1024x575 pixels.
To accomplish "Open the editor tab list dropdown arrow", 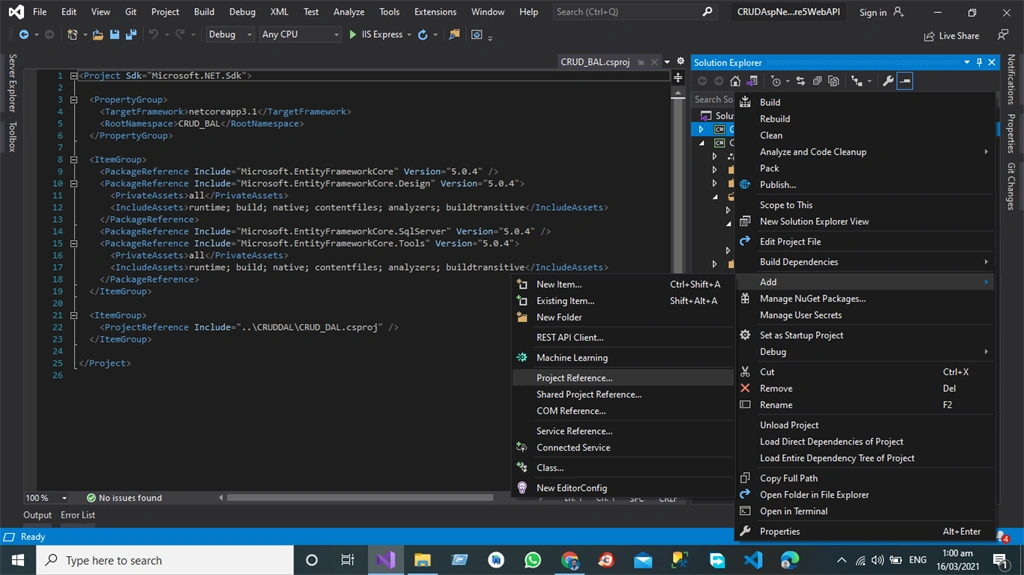I will tap(667, 61).
